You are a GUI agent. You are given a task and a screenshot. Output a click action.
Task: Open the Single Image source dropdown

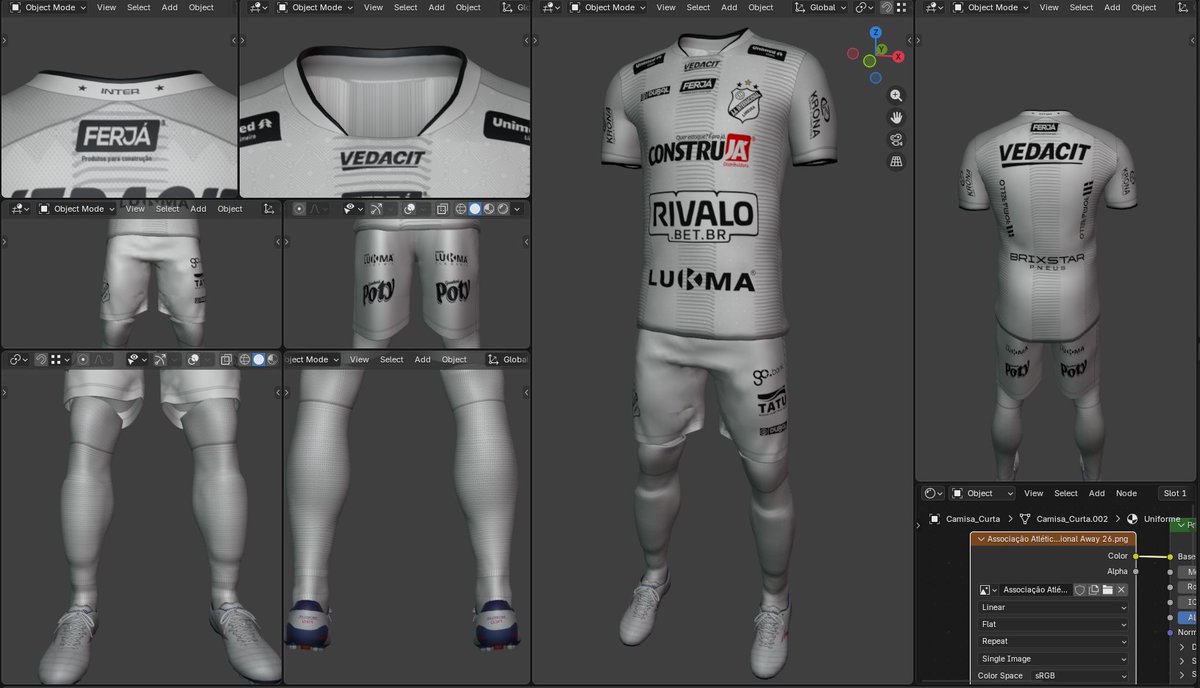click(x=1054, y=659)
